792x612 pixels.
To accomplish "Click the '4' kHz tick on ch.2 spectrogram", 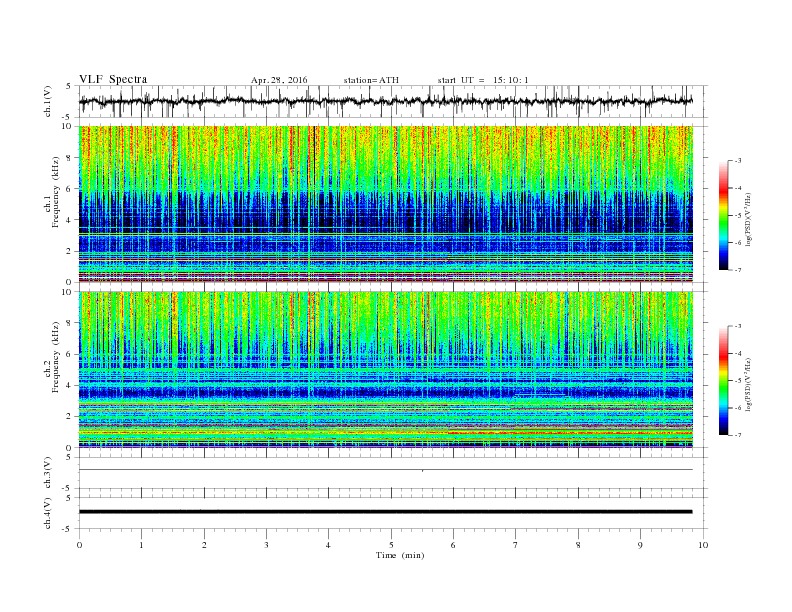I will pyautogui.click(x=69, y=385).
